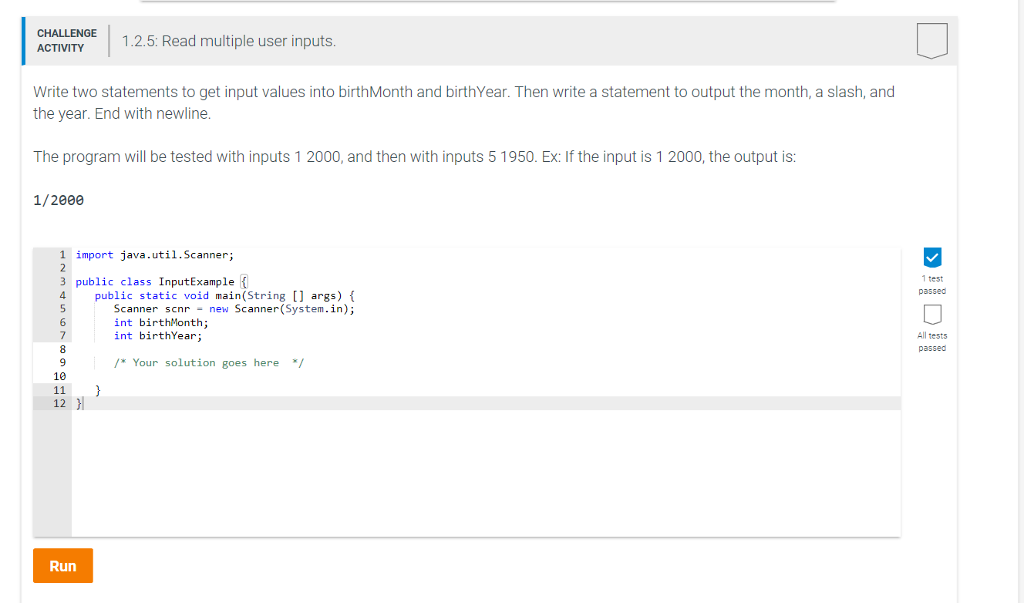Click line number 9 in the gutter
This screenshot has width=1024, height=603.
pos(62,362)
